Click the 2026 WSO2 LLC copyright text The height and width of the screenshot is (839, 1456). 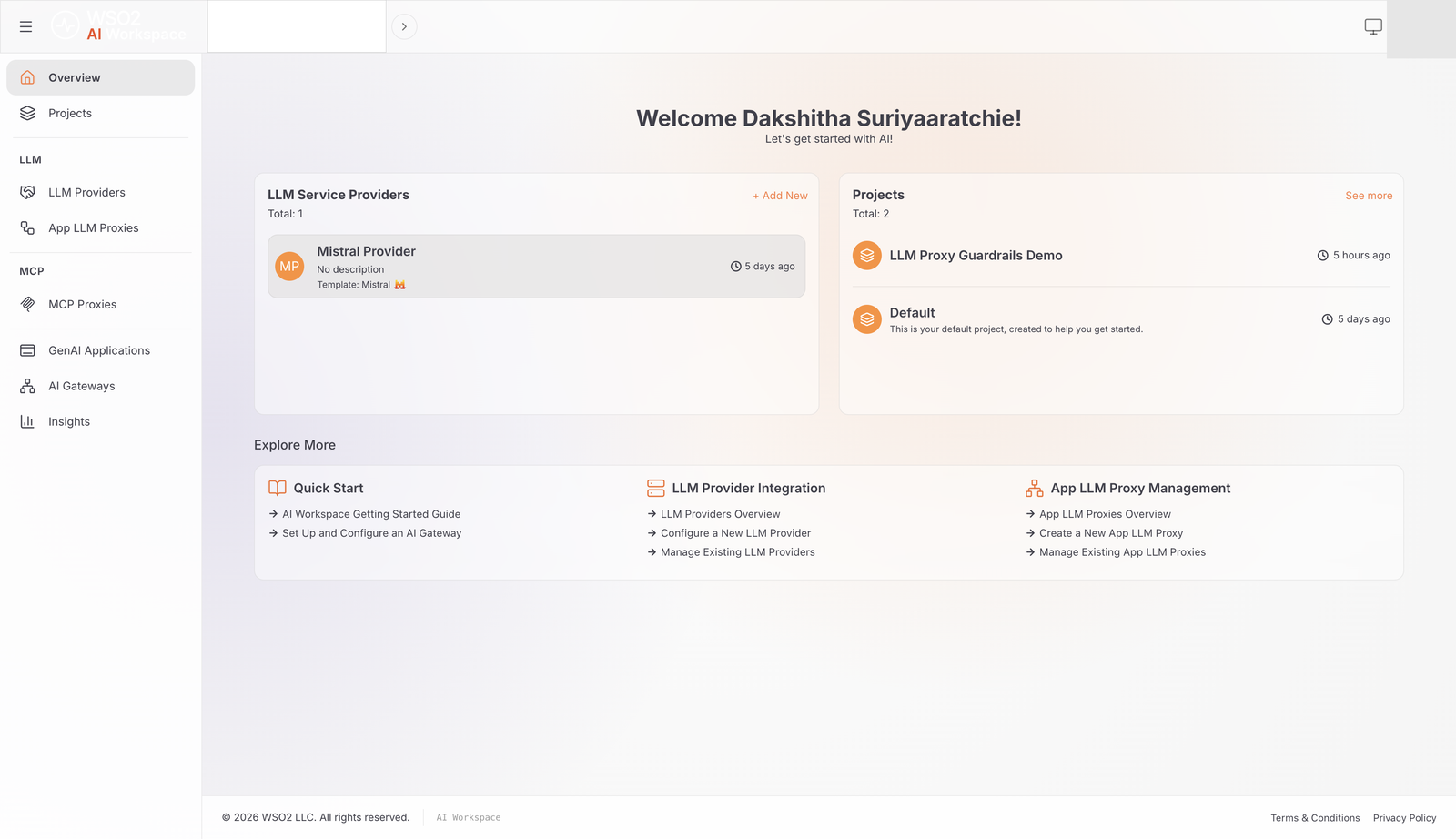click(316, 817)
